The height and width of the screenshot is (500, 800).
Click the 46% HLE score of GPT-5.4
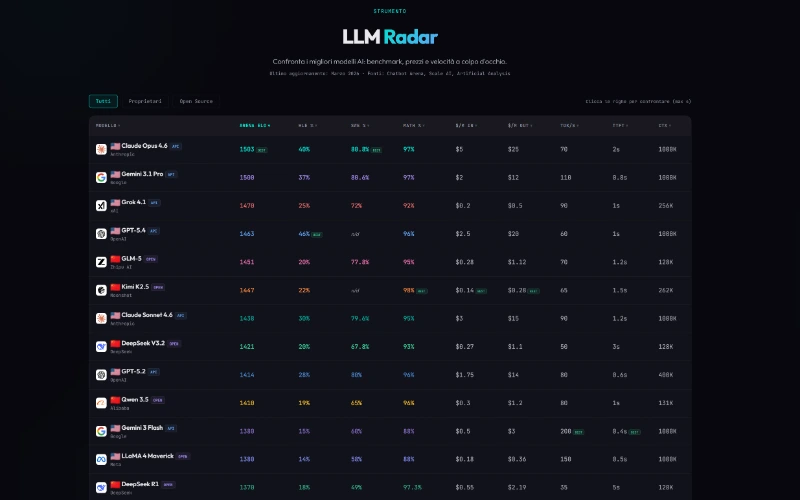[304, 234]
